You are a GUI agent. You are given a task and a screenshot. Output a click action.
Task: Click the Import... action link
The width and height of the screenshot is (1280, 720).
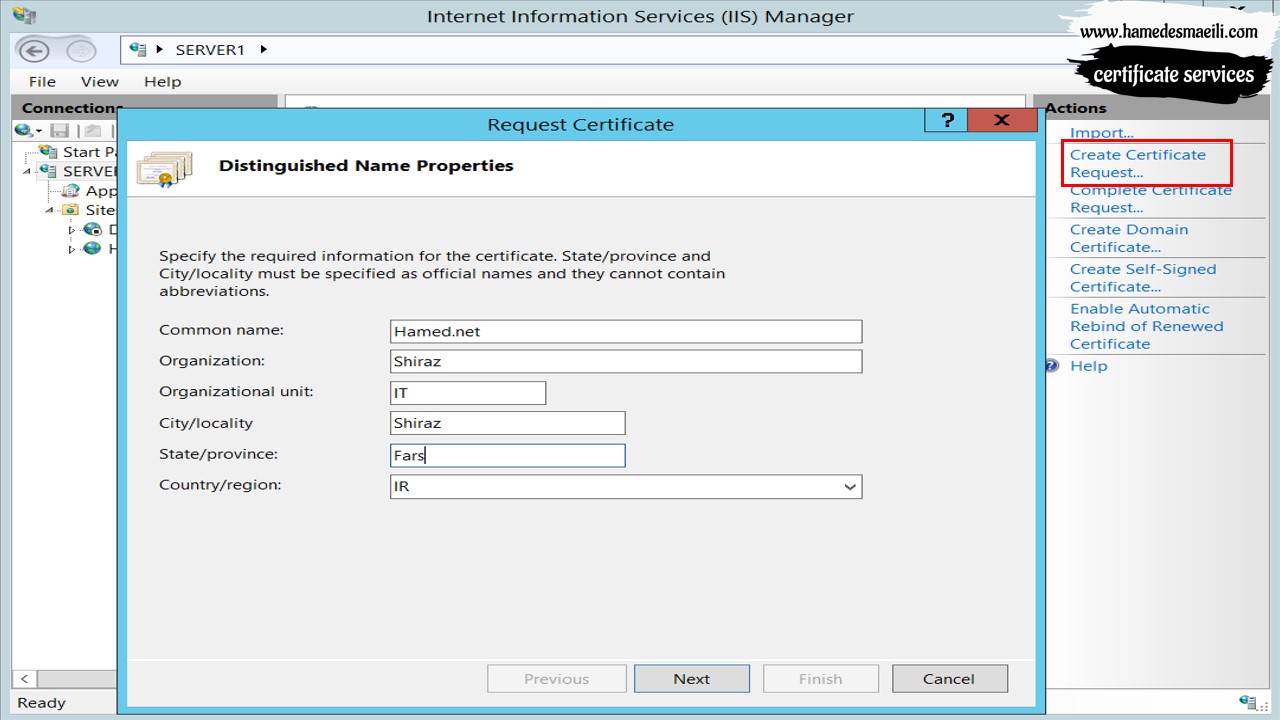[x=1102, y=133]
